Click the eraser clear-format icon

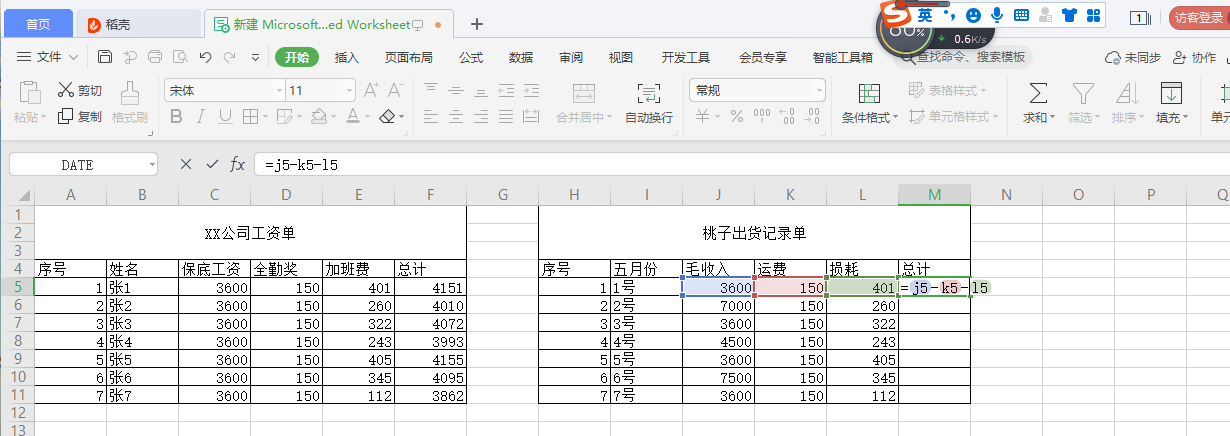pos(388,117)
